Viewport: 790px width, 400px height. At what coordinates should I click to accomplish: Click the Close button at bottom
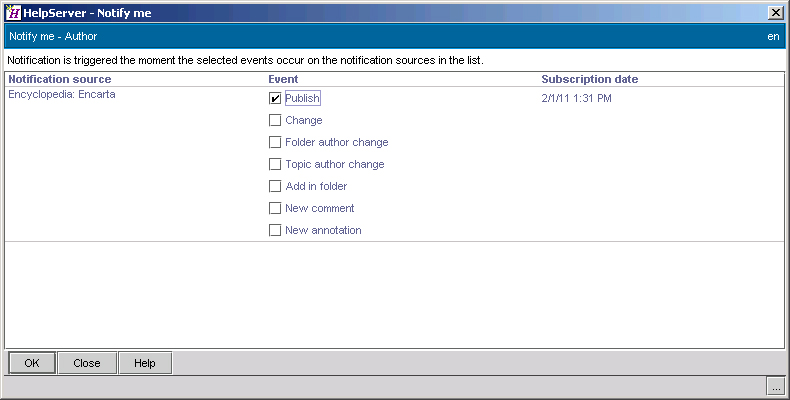87,363
